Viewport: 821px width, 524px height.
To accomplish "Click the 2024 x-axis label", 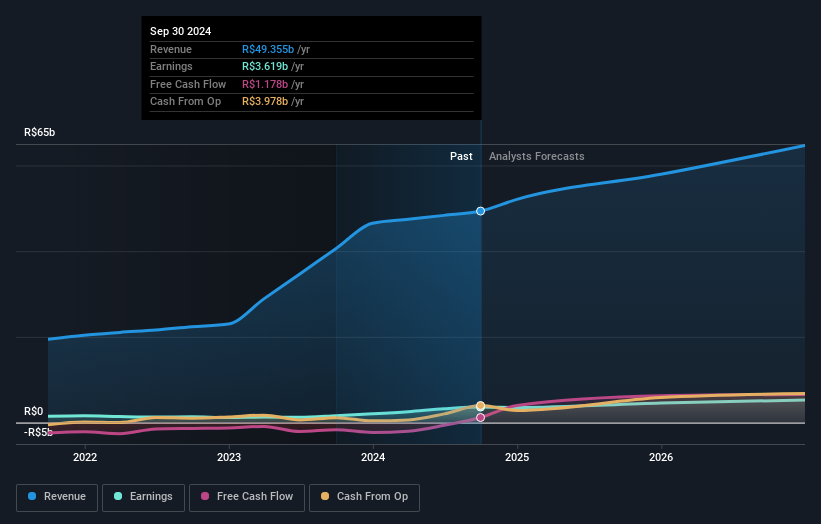I will tap(373, 457).
